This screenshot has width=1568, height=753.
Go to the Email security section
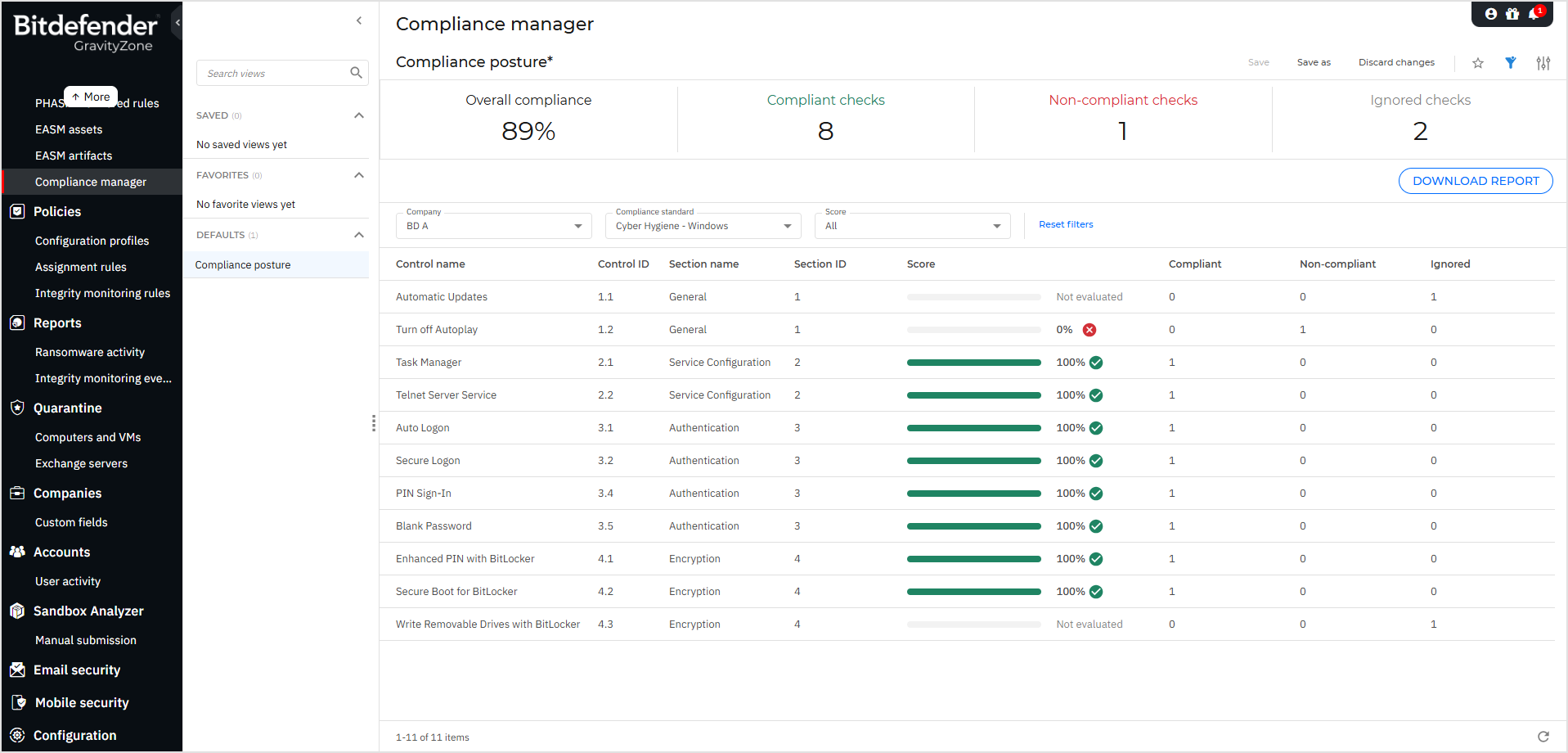(x=76, y=670)
